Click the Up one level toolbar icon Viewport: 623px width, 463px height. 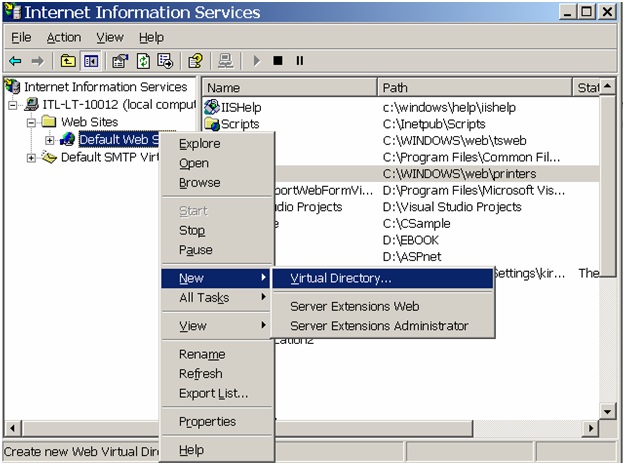tap(68, 61)
